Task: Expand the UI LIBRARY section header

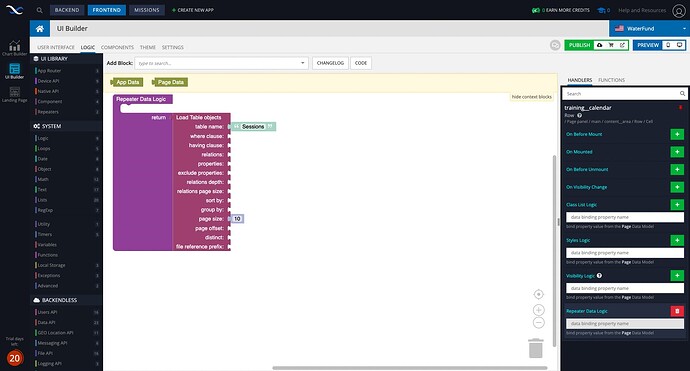Action: coord(66,59)
